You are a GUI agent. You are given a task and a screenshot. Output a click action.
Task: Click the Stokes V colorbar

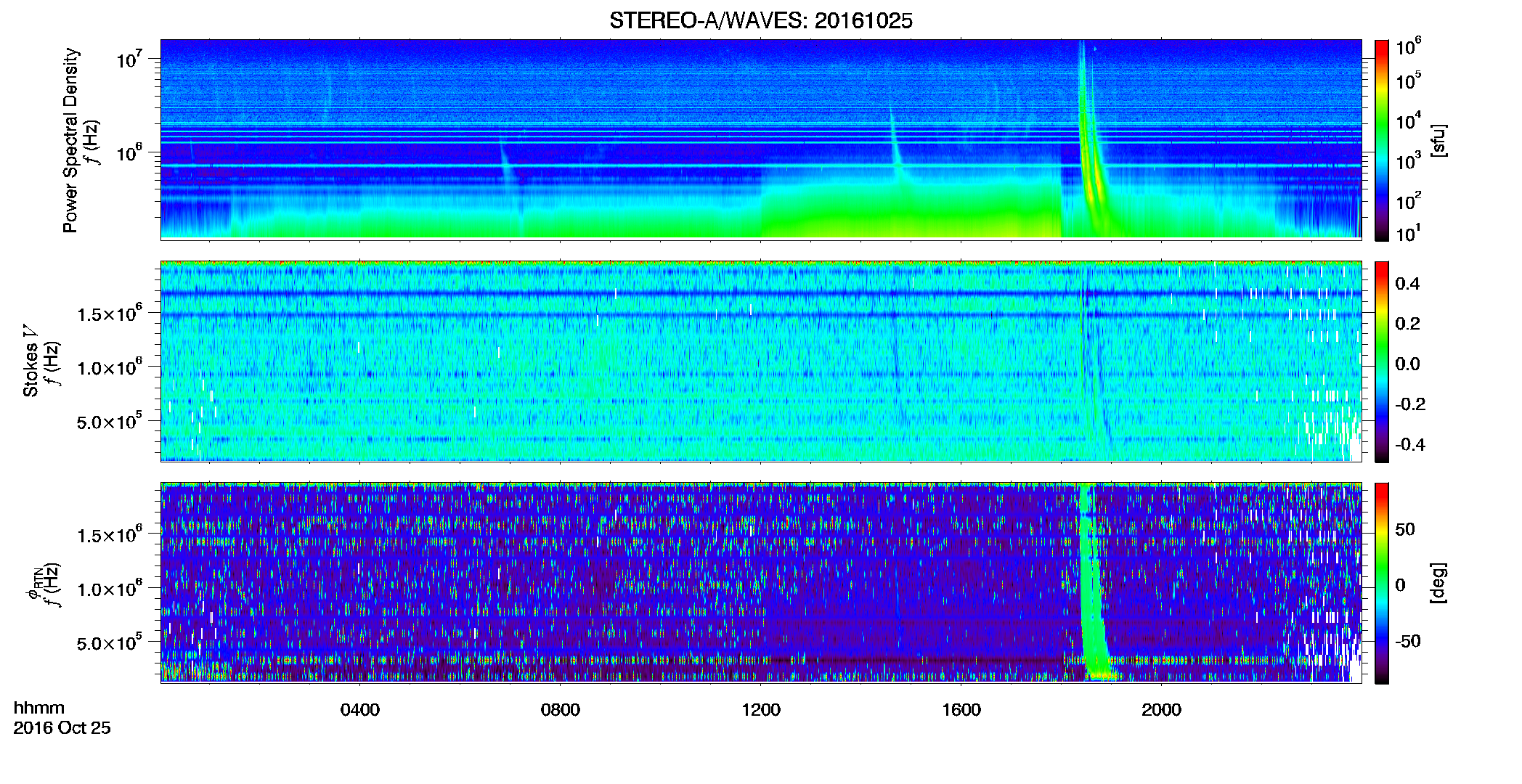(1381, 362)
